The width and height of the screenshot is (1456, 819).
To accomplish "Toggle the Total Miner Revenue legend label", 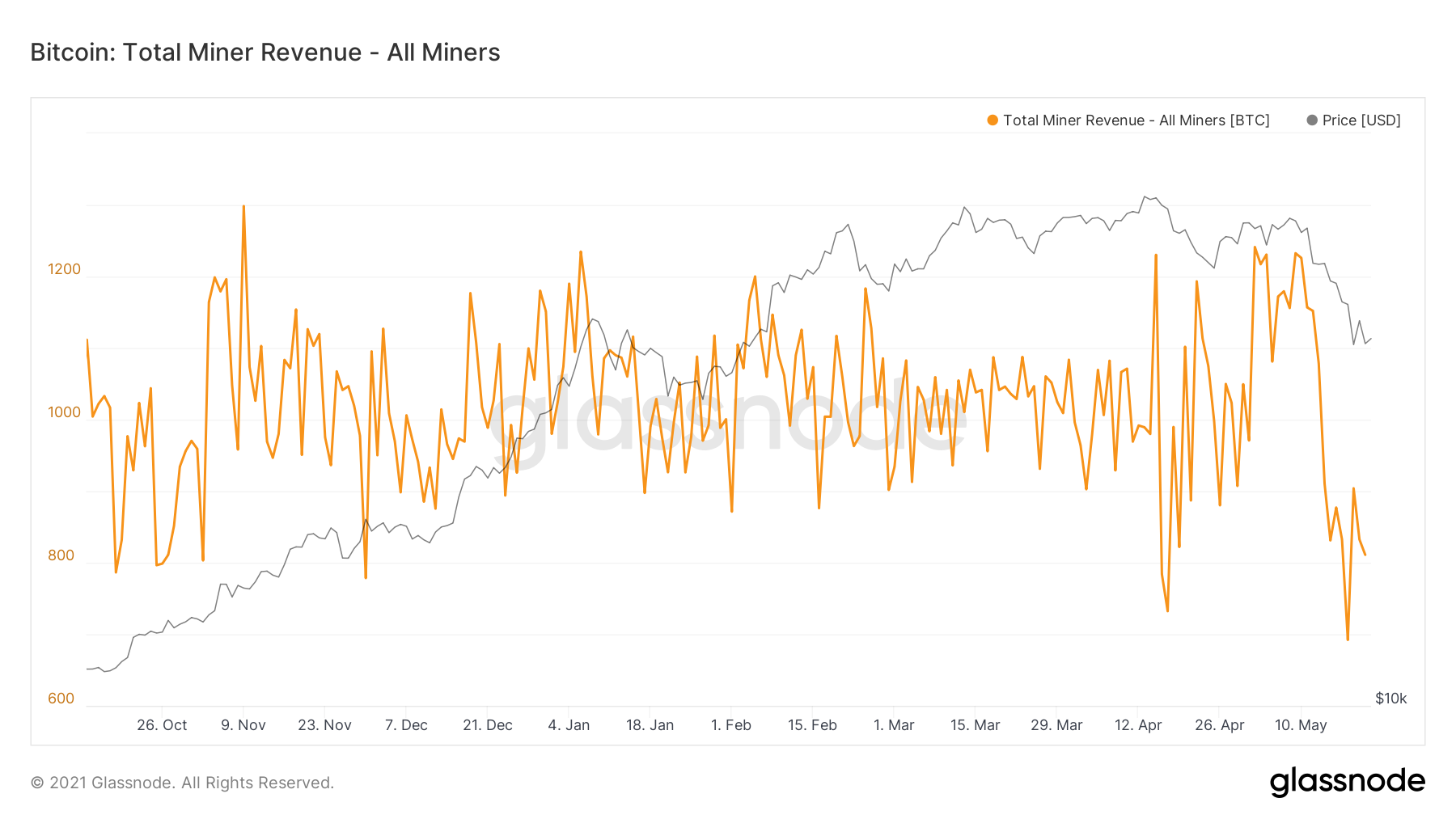I will (x=1136, y=120).
